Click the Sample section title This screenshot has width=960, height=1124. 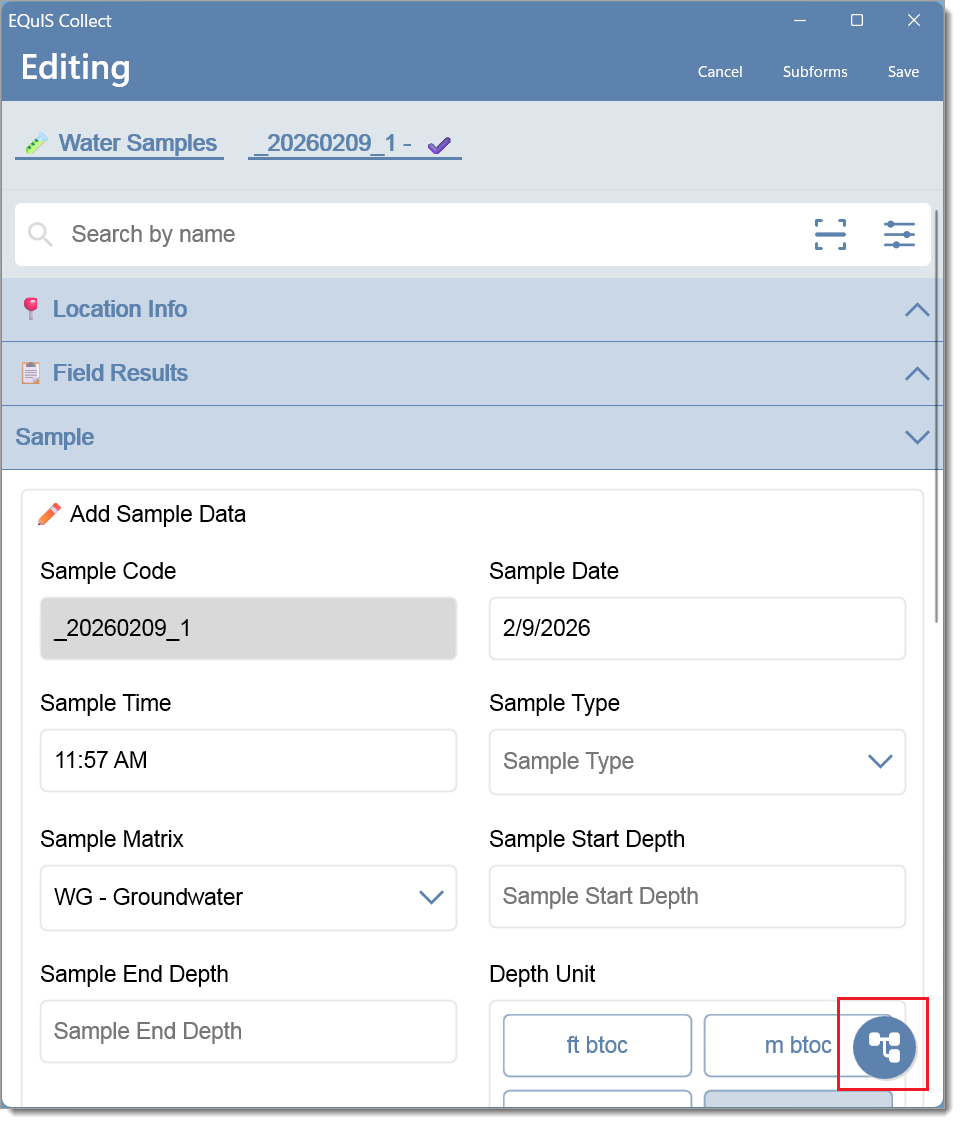[x=54, y=437]
